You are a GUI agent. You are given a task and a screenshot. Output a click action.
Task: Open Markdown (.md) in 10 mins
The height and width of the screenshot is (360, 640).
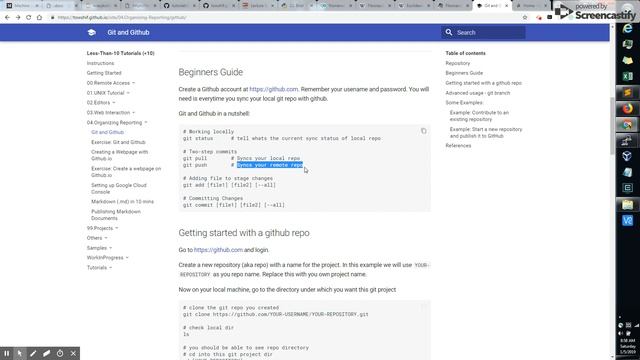[122, 202]
